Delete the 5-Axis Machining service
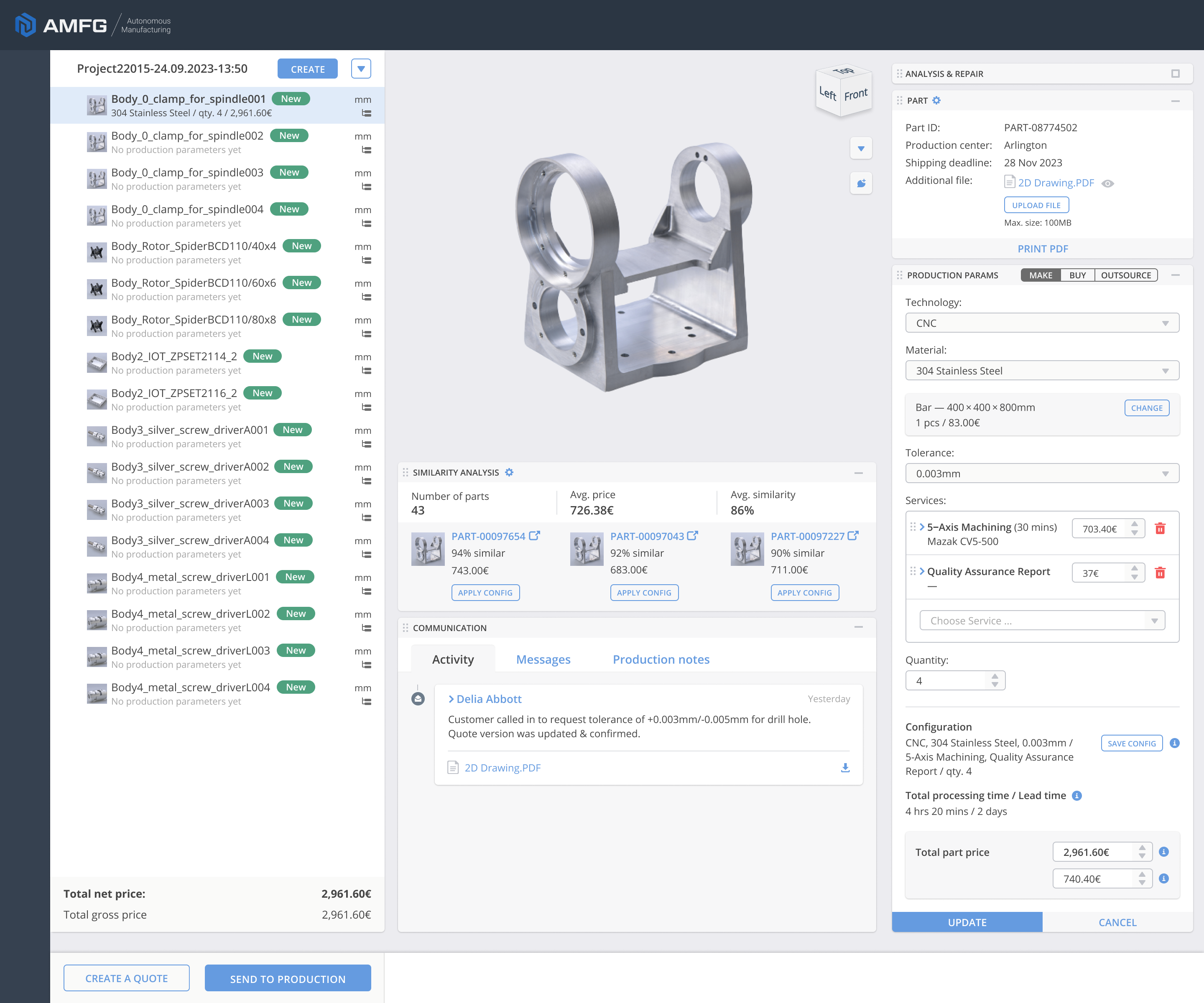 click(1160, 528)
